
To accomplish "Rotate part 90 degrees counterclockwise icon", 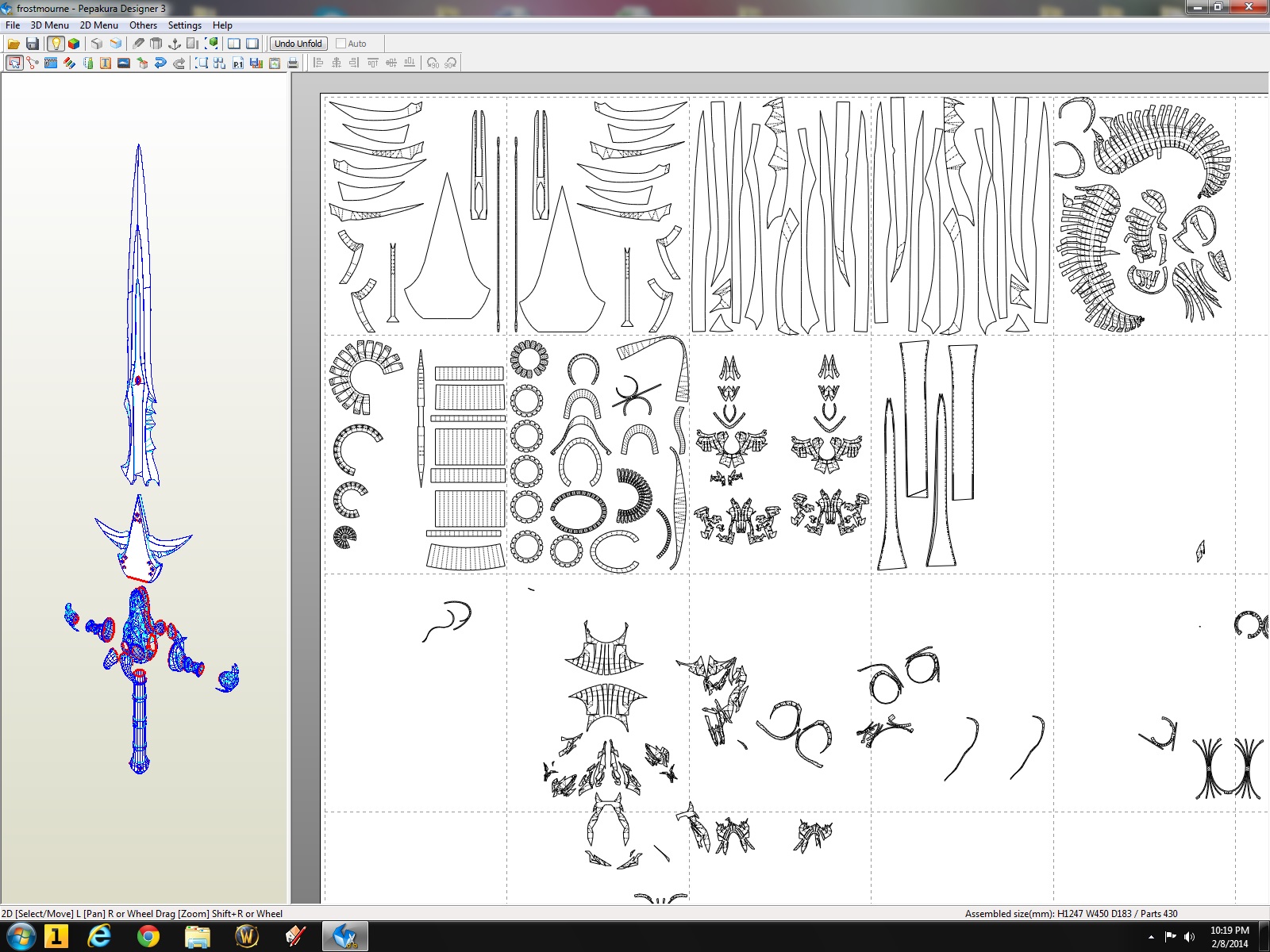I will (433, 63).
